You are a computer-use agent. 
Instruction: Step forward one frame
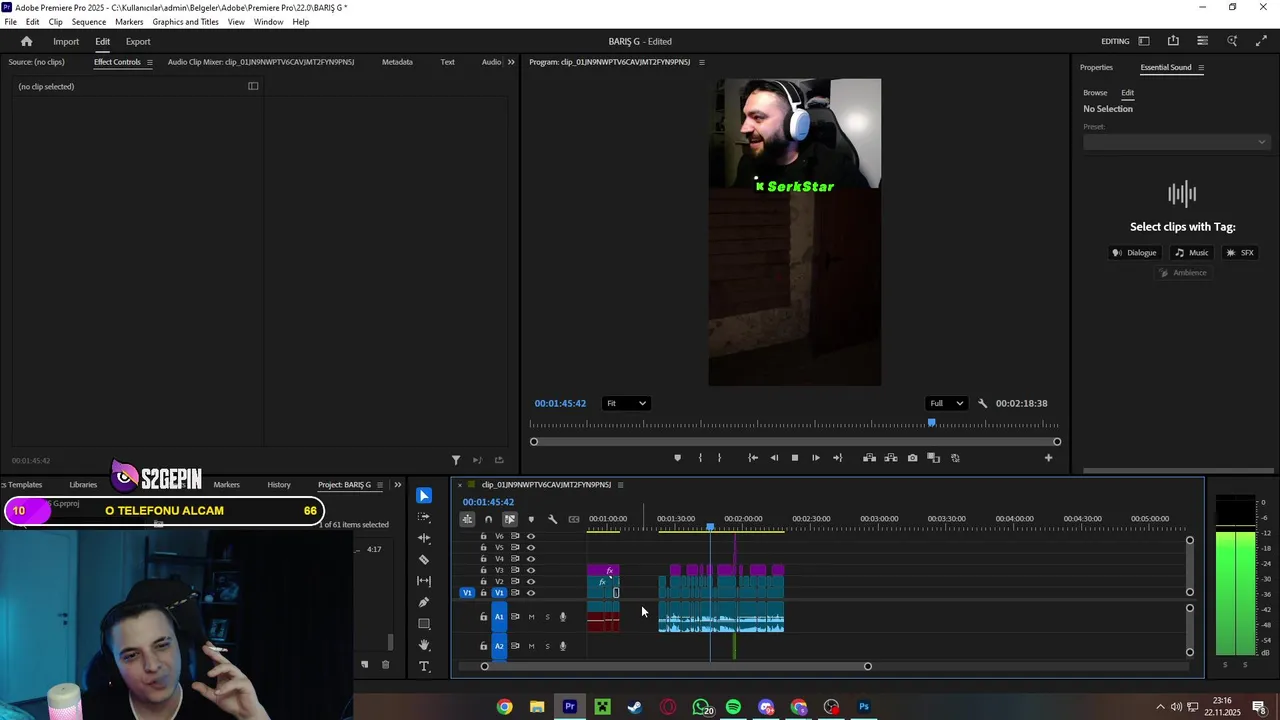click(x=816, y=458)
